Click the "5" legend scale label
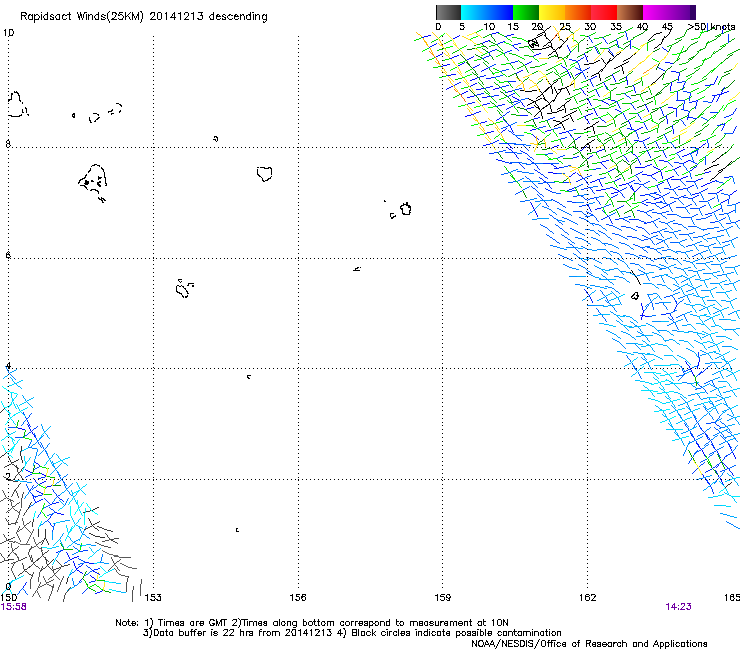Viewport: 740px width, 650px height. pyautogui.click(x=462, y=27)
